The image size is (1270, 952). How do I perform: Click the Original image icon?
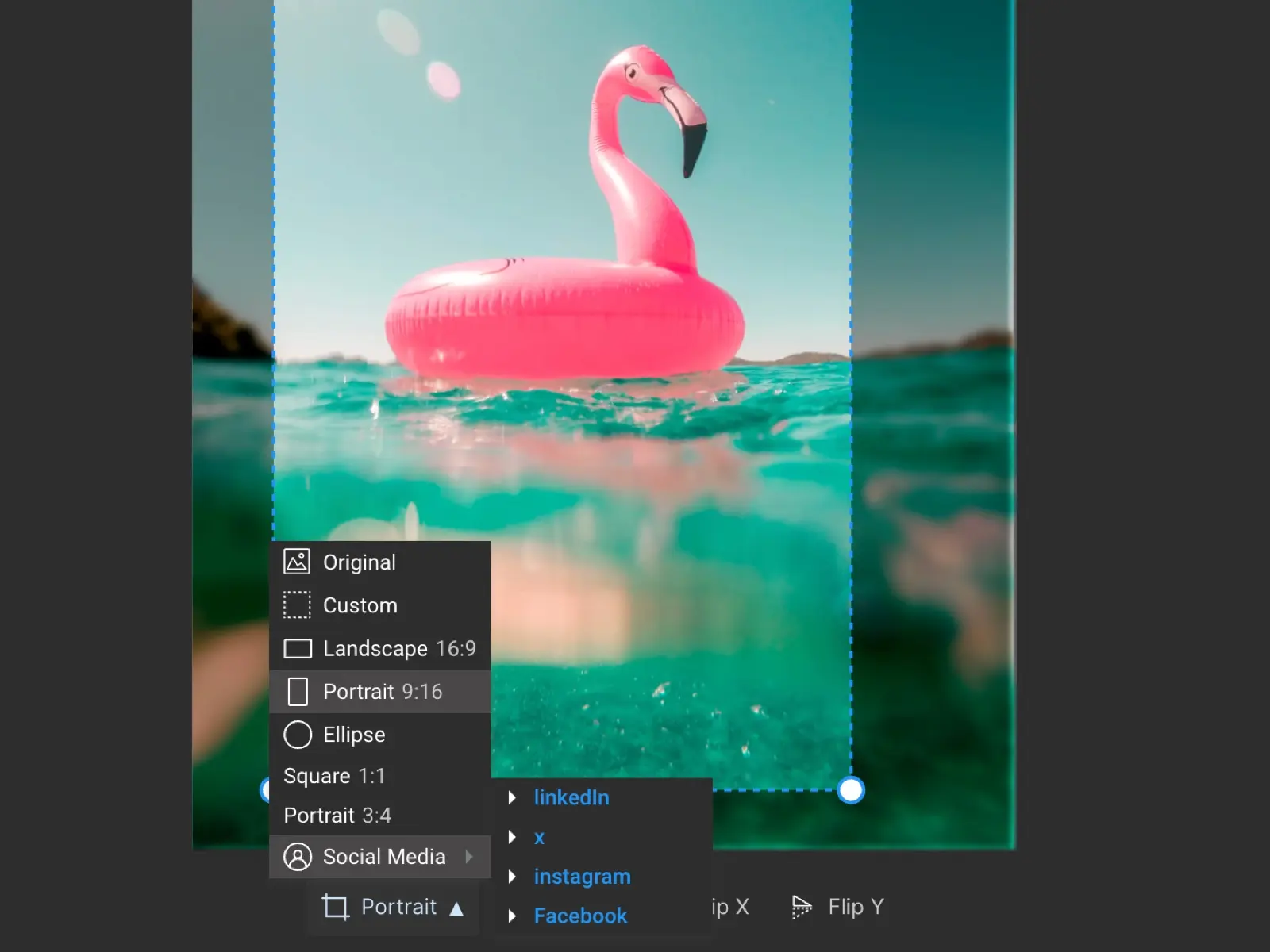297,562
